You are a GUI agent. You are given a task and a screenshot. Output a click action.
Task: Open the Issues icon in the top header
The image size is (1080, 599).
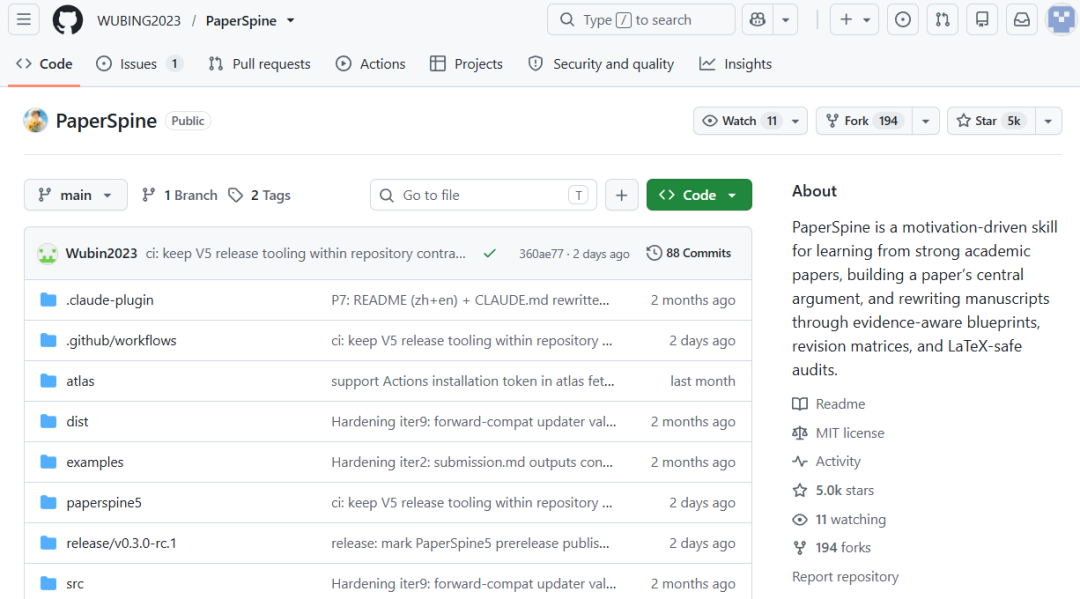coord(902,20)
